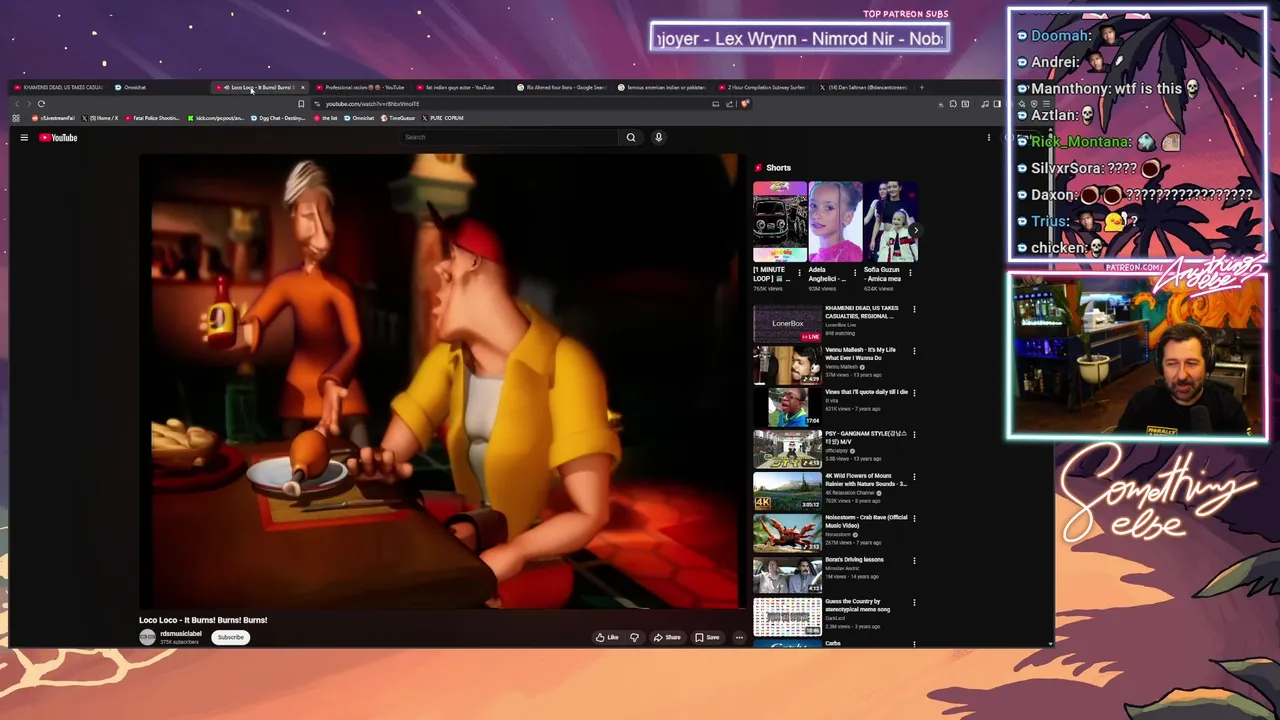Open the kick.com bookmark
This screenshot has height=720, width=1280.
point(216,118)
